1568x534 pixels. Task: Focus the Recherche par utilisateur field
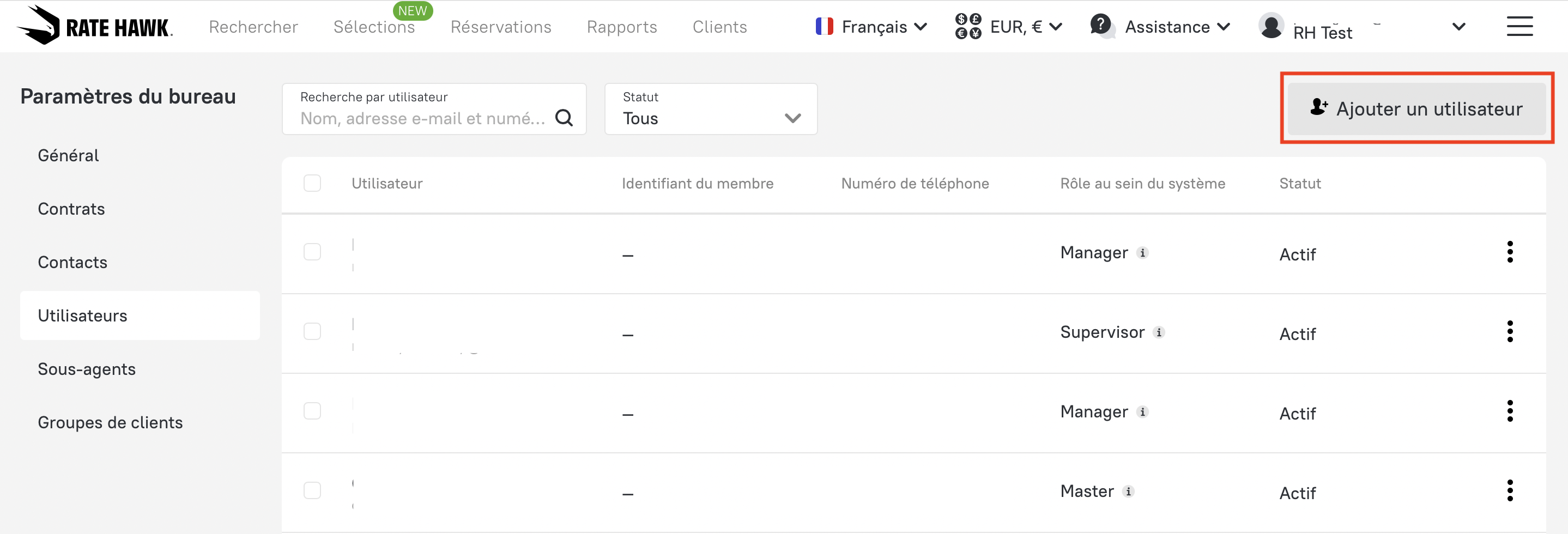[422, 118]
